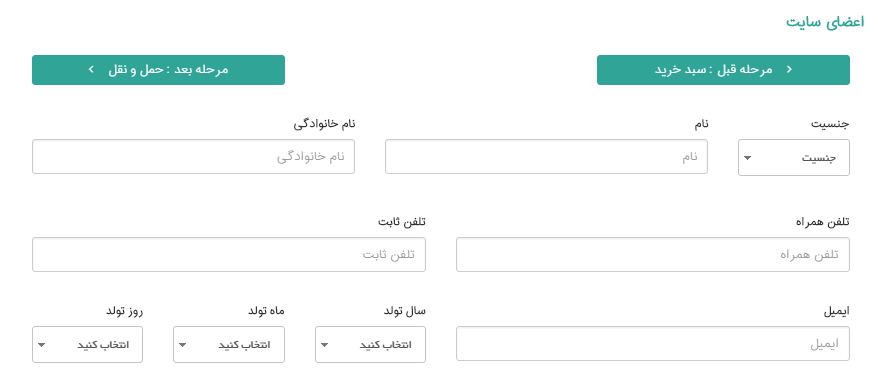Select the 'تلفن ثابت' landline phone input

click(x=228, y=255)
